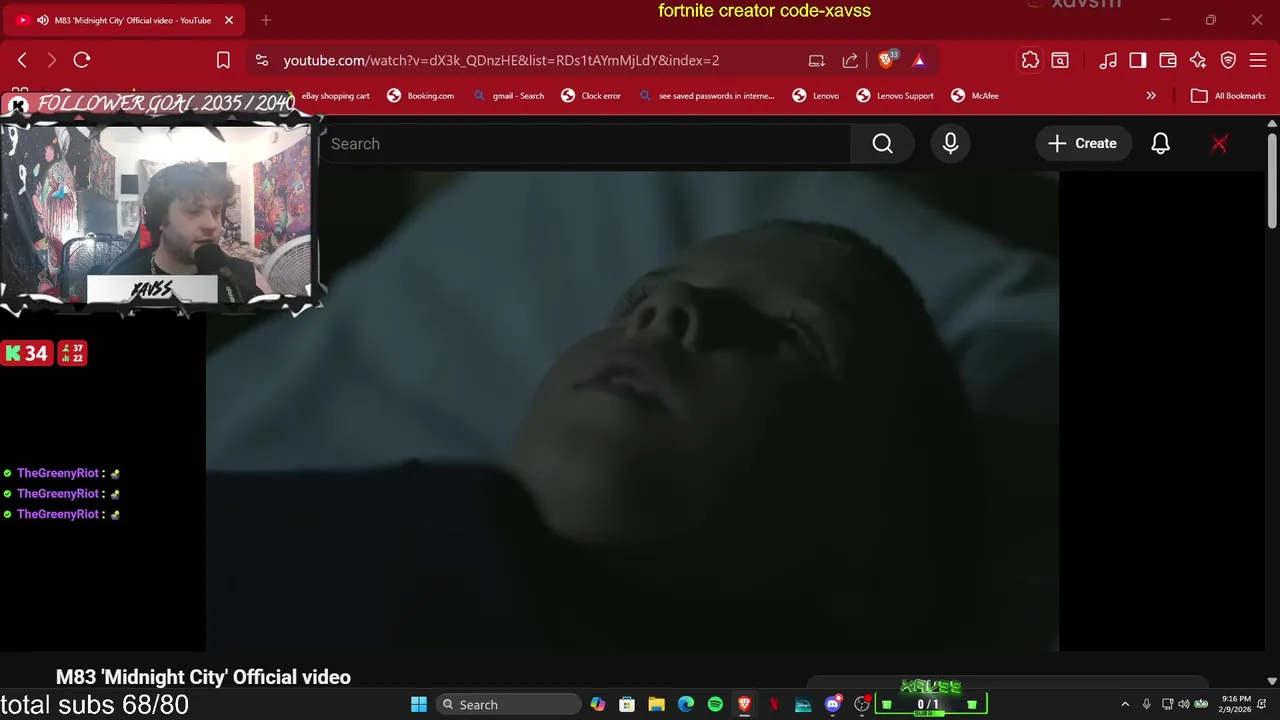
Task: Open the All Bookmarks folder
Action: [1229, 96]
